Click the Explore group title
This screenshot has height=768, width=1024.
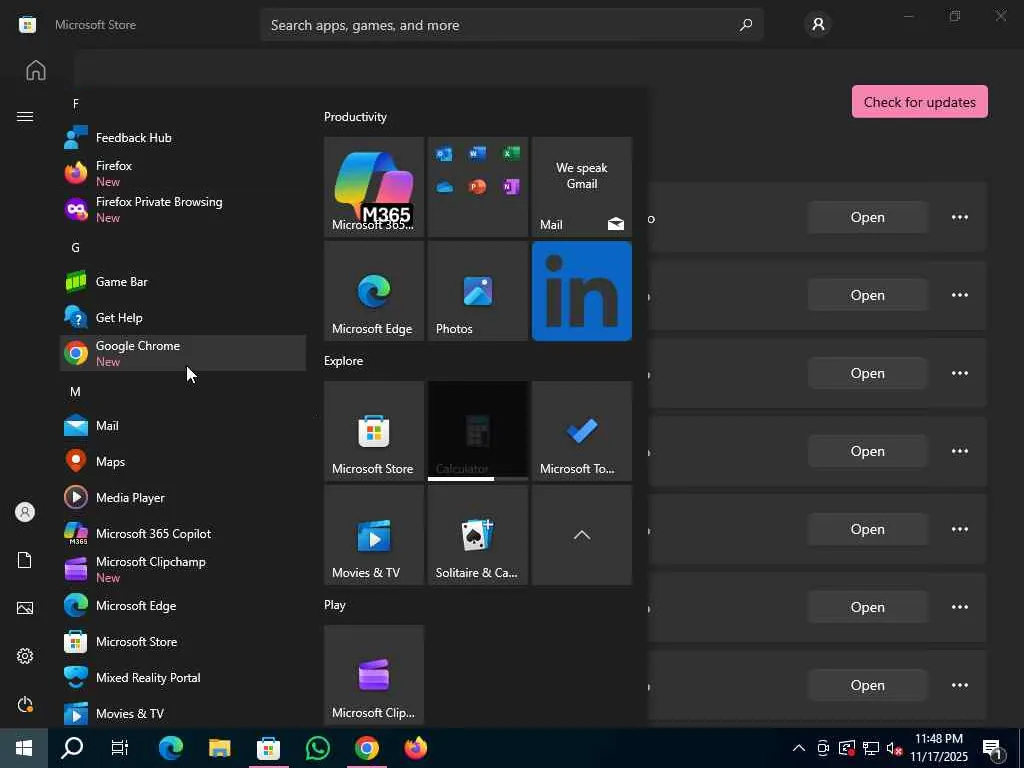(344, 360)
